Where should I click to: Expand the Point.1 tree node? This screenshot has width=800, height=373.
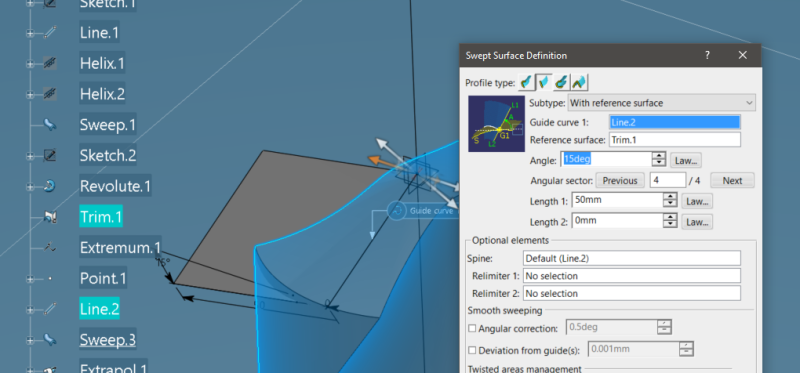[x=30, y=279]
